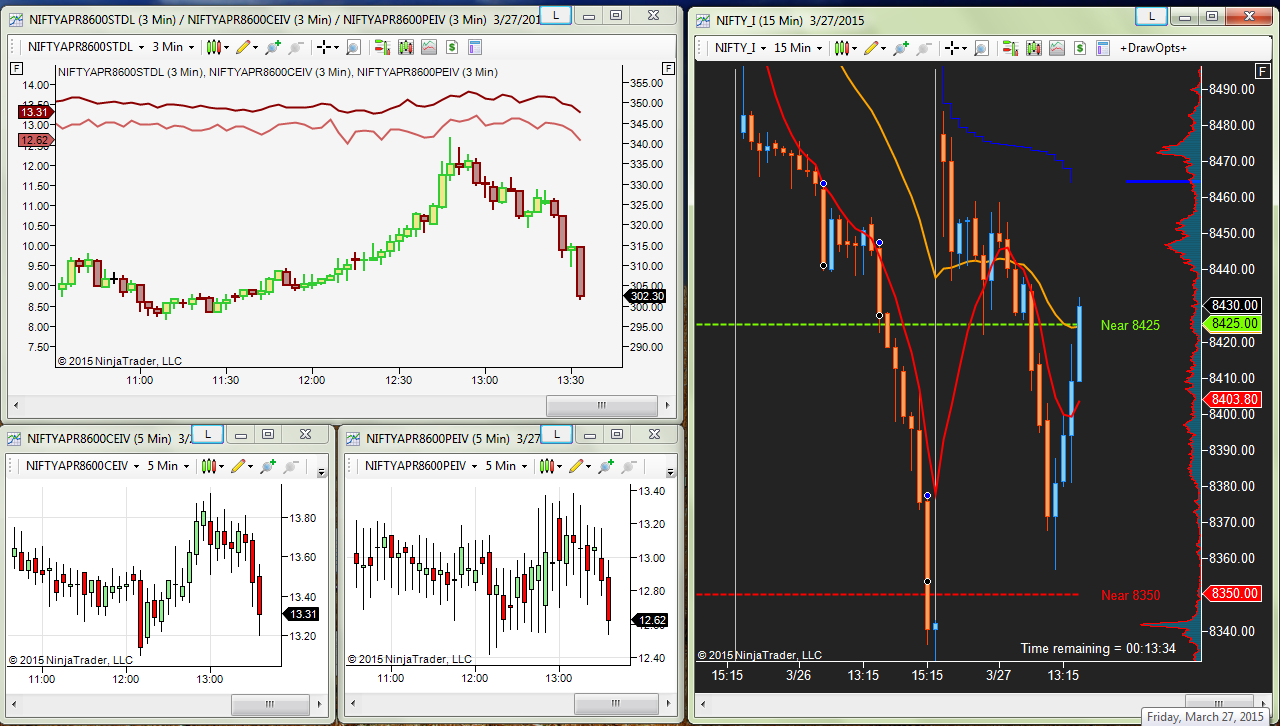
Task: Select the pencil drawing tool in NIFTY_I chart
Action: click(x=870, y=48)
